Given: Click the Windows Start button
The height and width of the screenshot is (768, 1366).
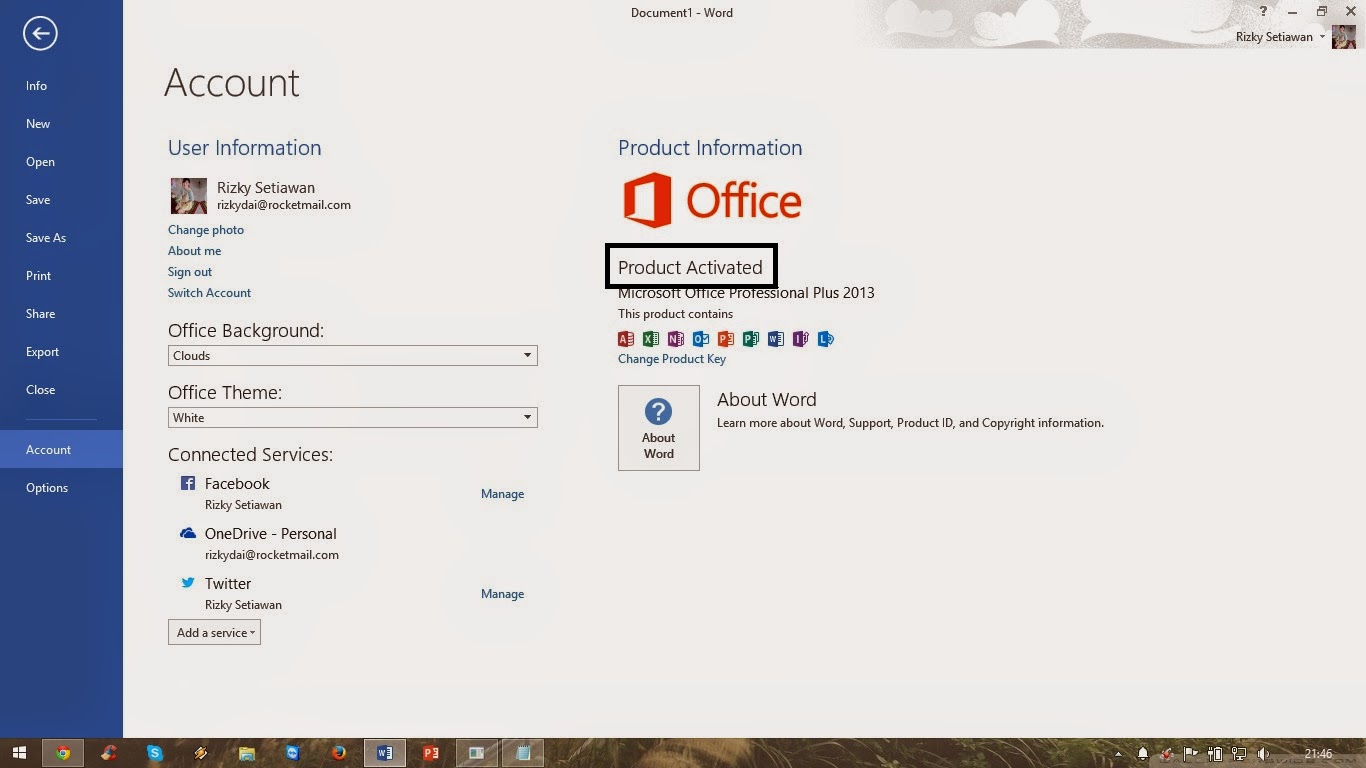Looking at the screenshot, I should point(19,753).
